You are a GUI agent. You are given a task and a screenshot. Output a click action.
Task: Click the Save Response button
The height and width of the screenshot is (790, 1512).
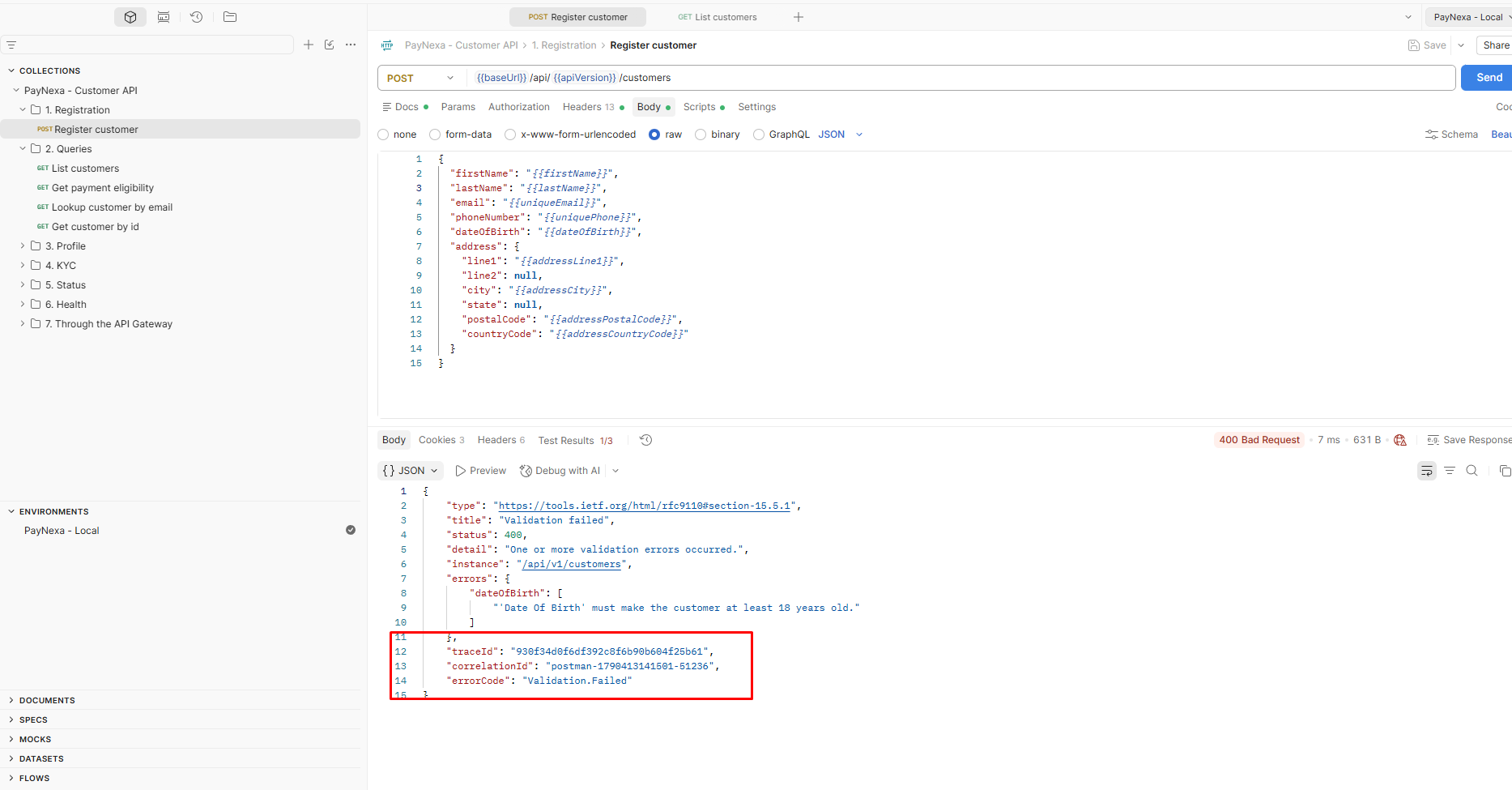point(1469,440)
